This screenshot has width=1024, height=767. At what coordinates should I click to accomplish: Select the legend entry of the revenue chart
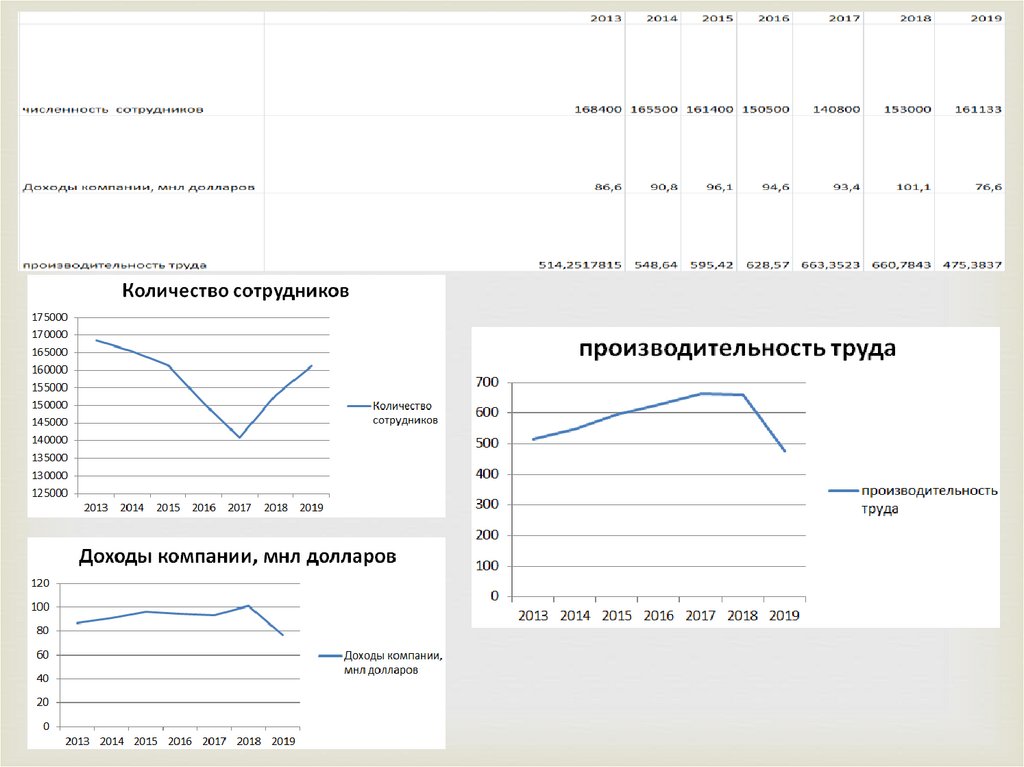[x=392, y=663]
